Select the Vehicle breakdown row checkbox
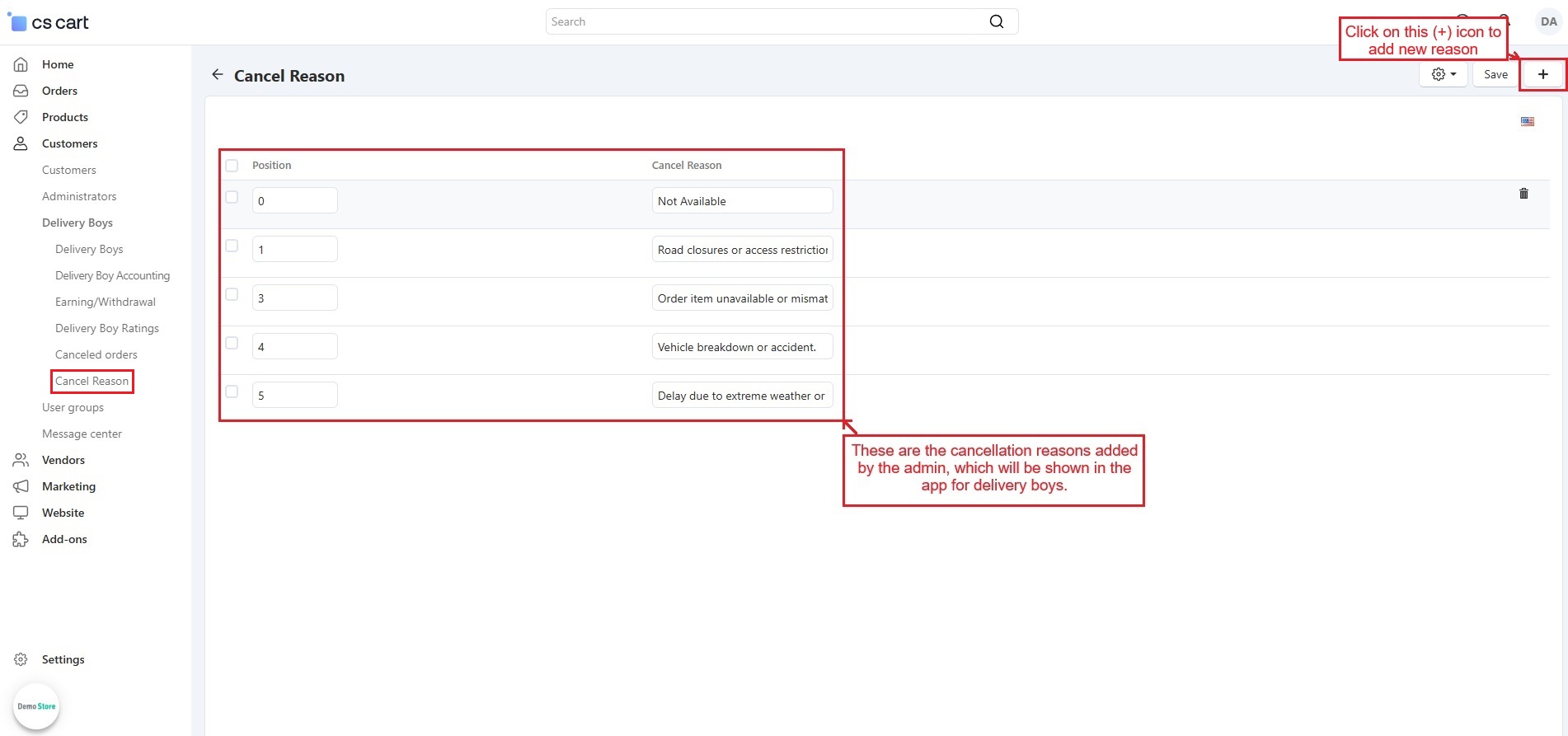The width and height of the screenshot is (1568, 736). [232, 344]
